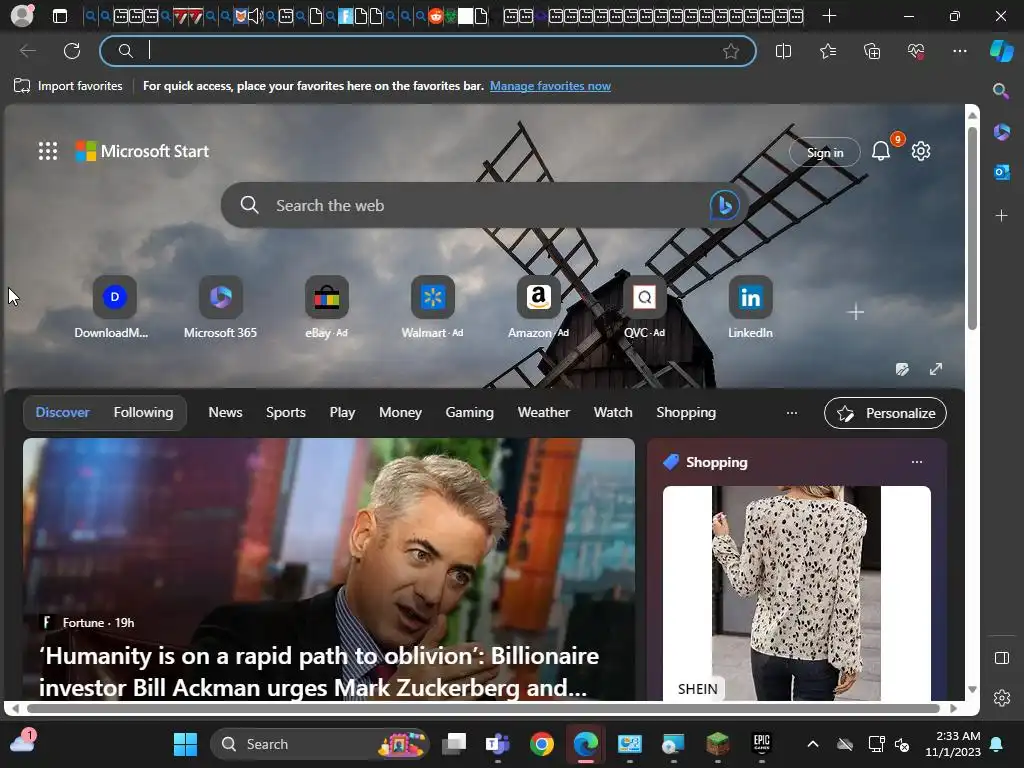Open Microsoft 365 in the sidebar
The image size is (1024, 768).
(x=1001, y=132)
